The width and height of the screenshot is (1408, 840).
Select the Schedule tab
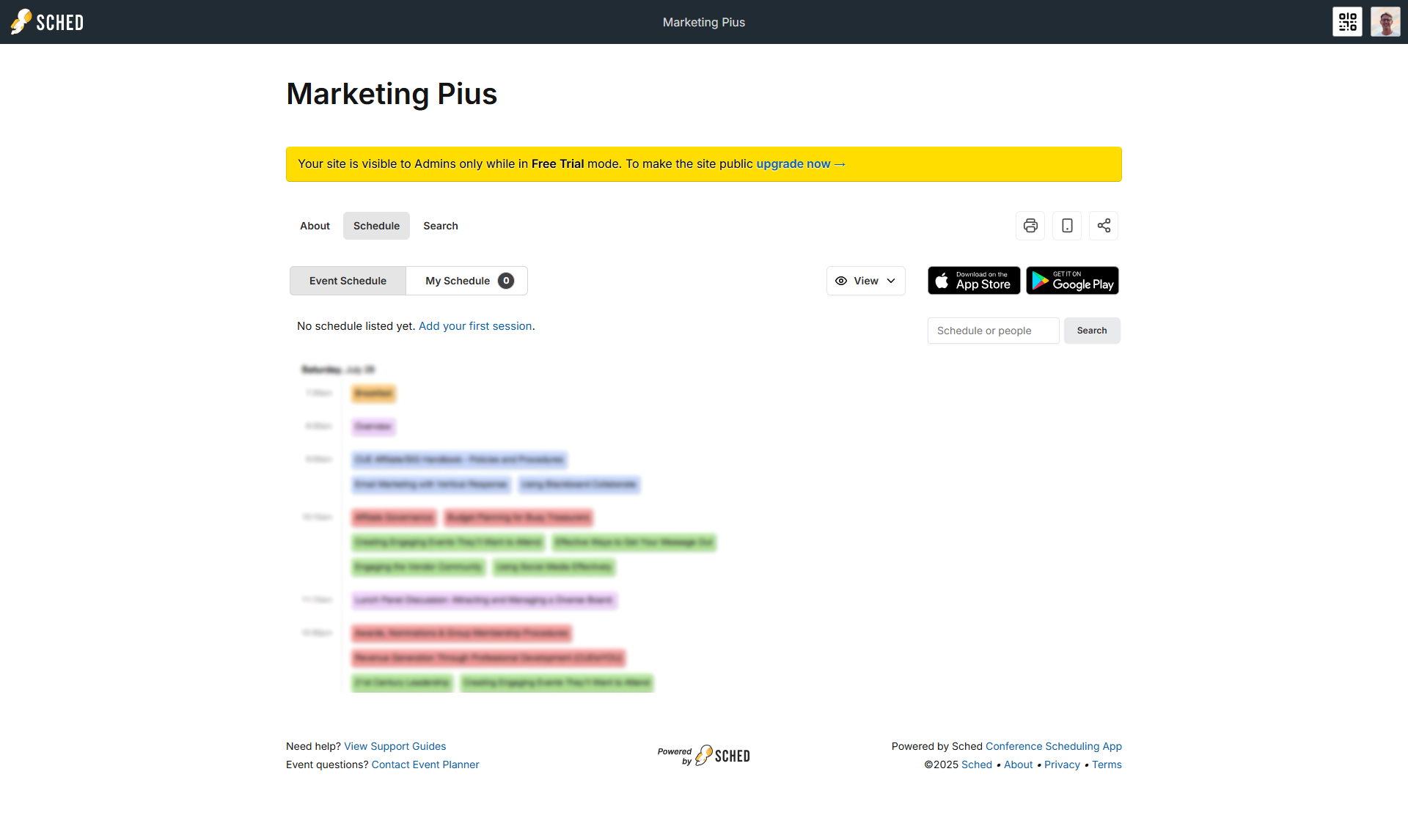point(376,226)
